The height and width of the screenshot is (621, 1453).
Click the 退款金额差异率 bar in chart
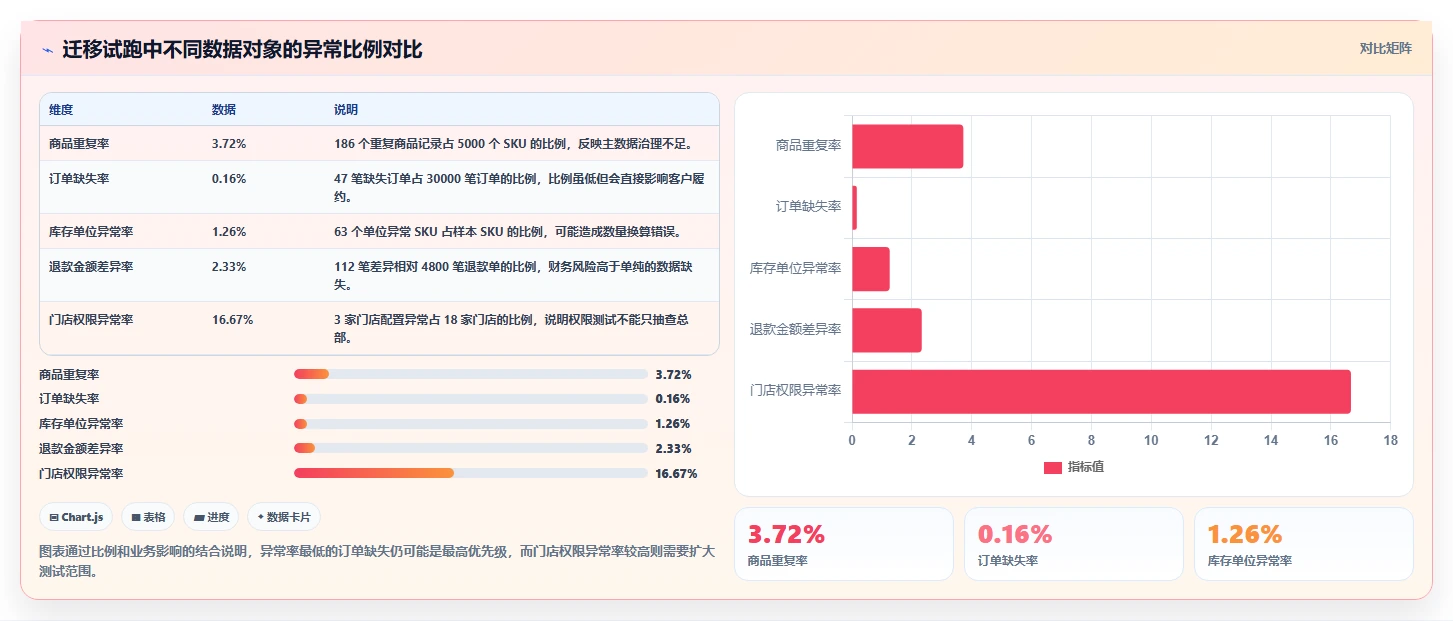[886, 330]
